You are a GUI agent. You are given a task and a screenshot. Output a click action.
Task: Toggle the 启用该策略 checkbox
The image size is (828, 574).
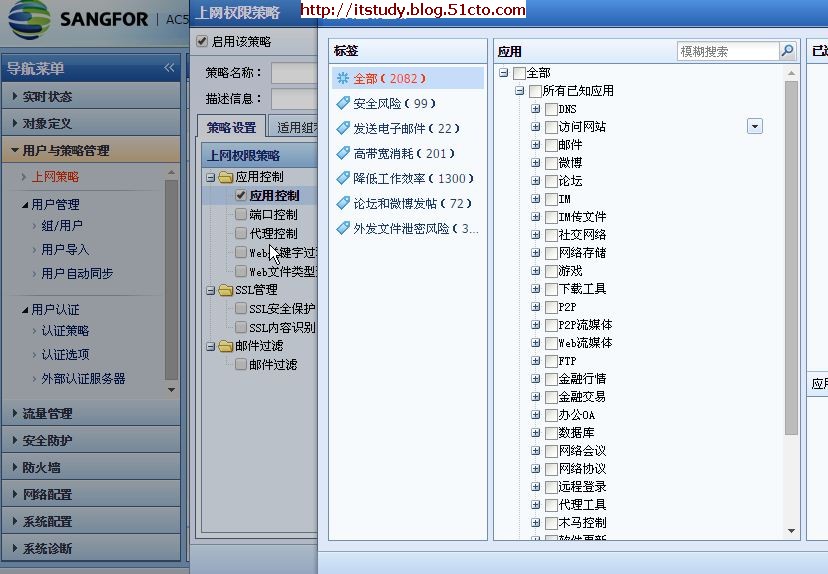[x=202, y=41]
